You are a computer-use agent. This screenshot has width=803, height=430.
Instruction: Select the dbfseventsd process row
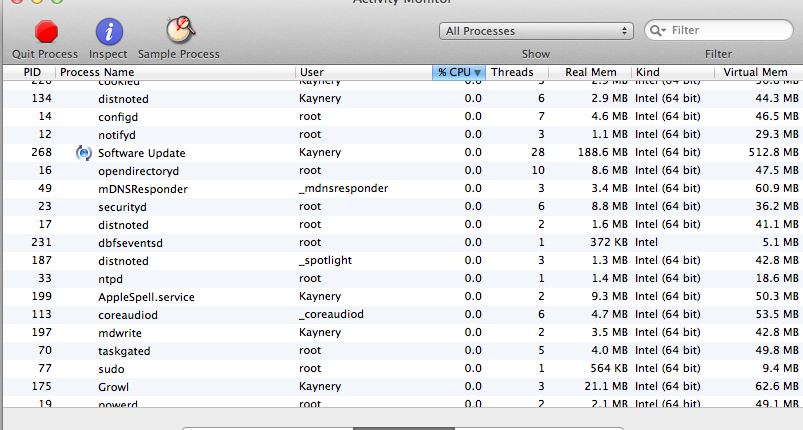[403, 243]
